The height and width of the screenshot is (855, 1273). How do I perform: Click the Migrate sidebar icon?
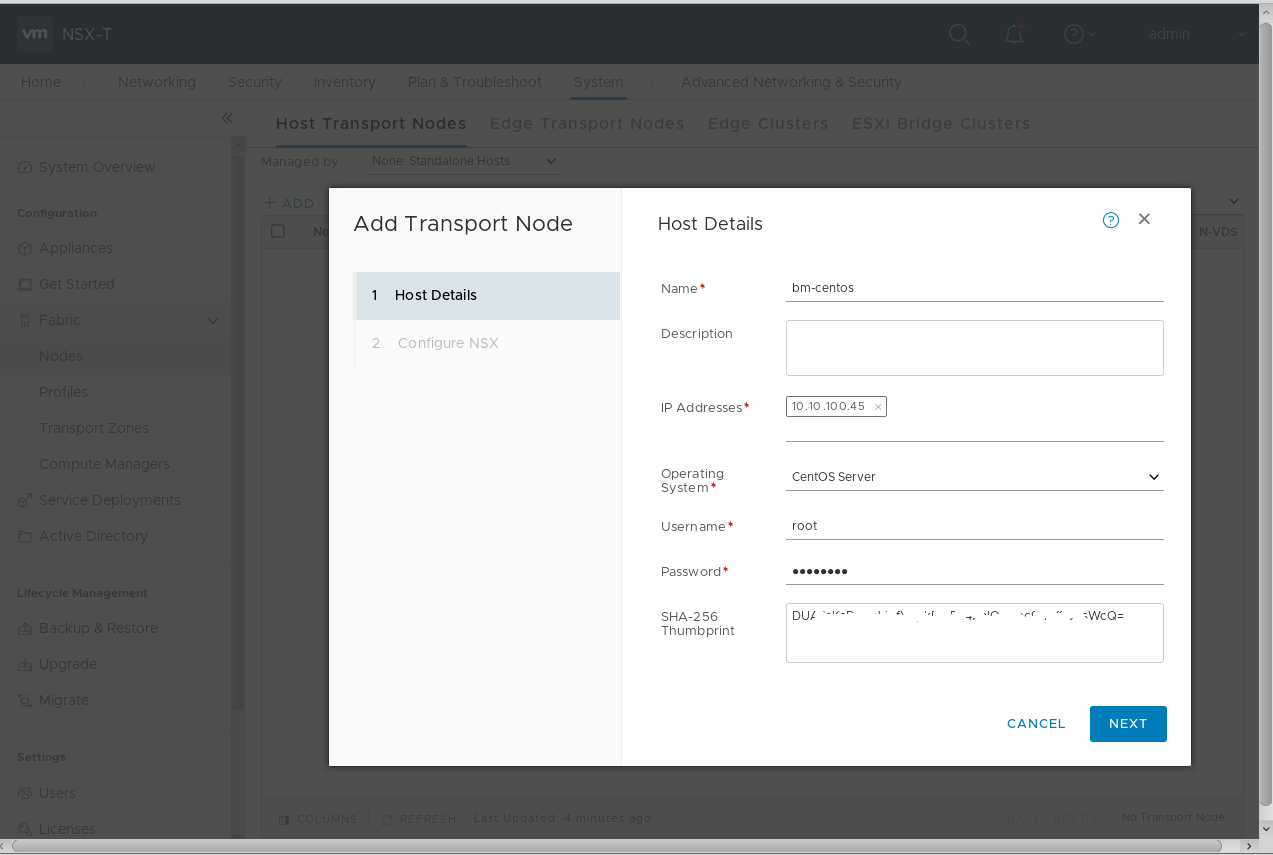pos(25,700)
